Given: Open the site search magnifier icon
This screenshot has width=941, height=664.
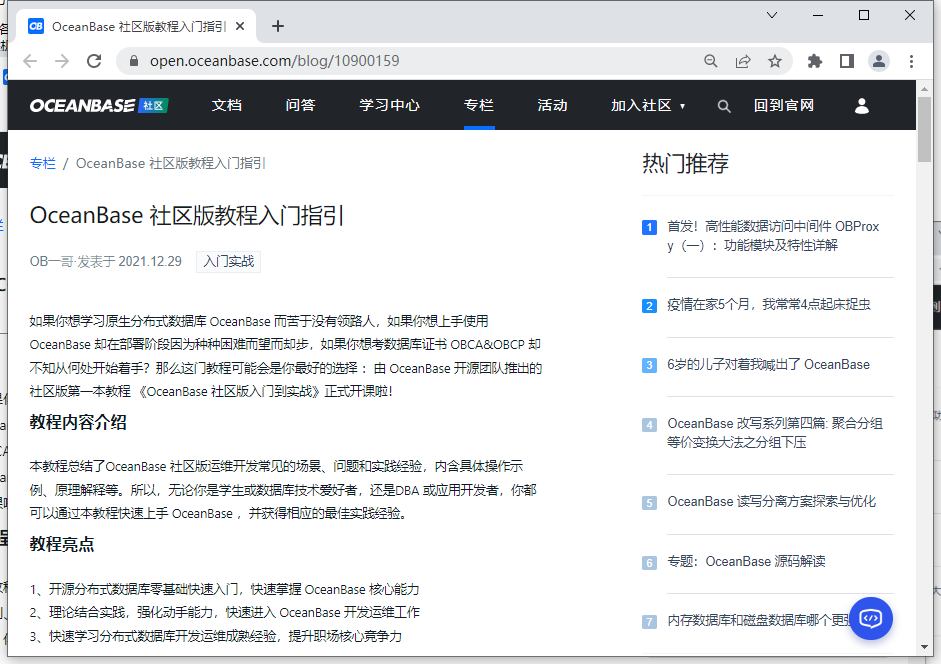Looking at the screenshot, I should coord(724,106).
